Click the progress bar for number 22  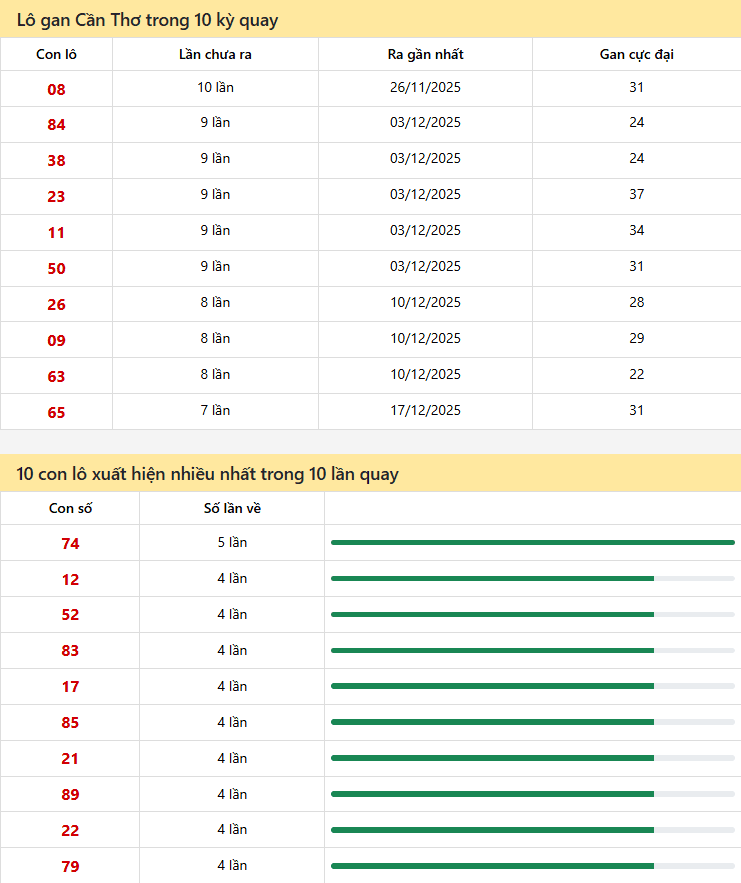(x=532, y=830)
